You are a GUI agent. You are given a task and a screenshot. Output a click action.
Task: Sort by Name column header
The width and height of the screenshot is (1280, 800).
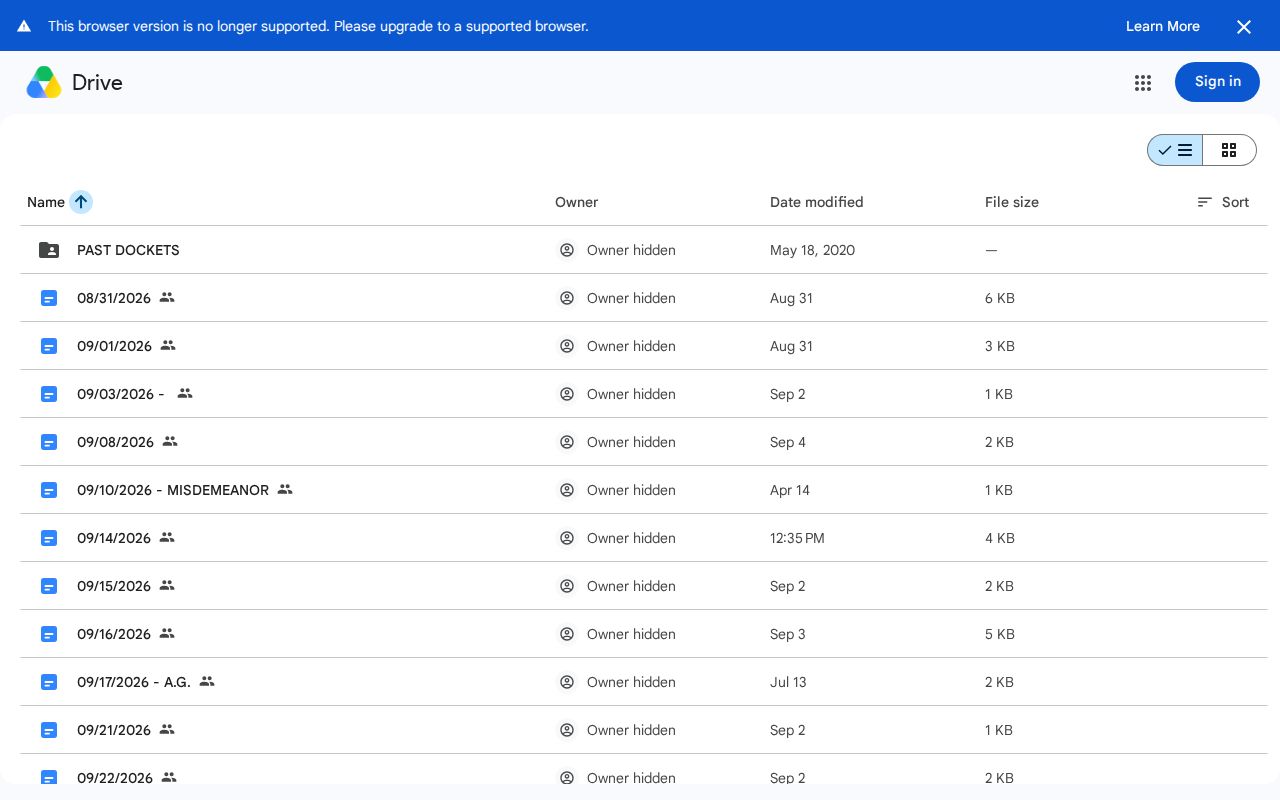[46, 202]
